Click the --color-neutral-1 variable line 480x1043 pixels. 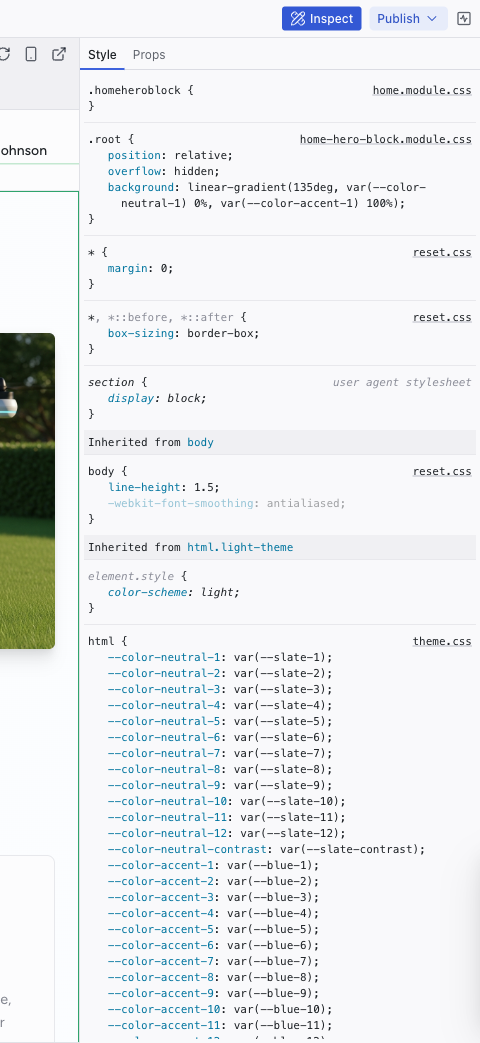click(x=220, y=658)
